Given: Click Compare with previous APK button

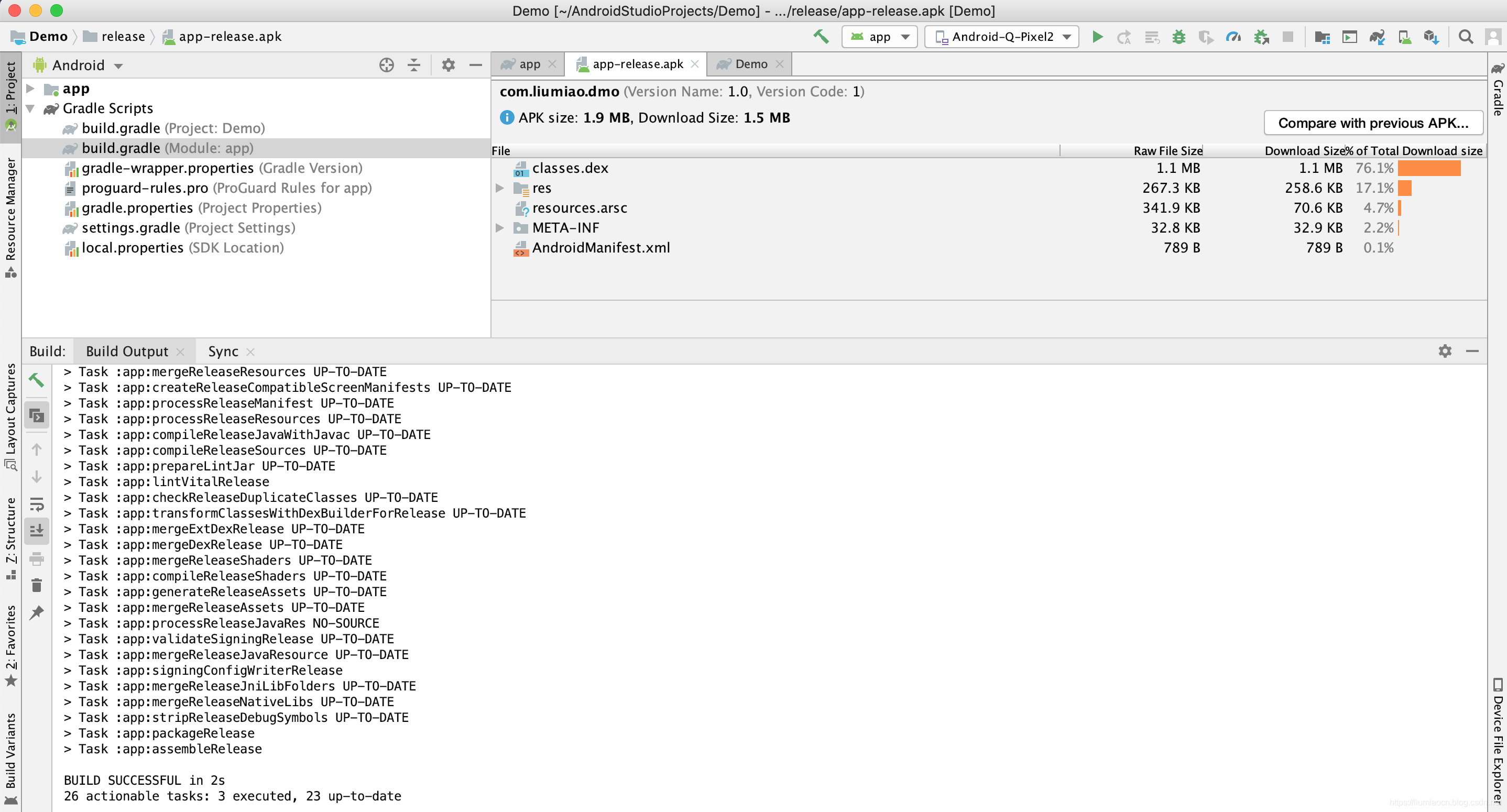Looking at the screenshot, I should point(1373,123).
